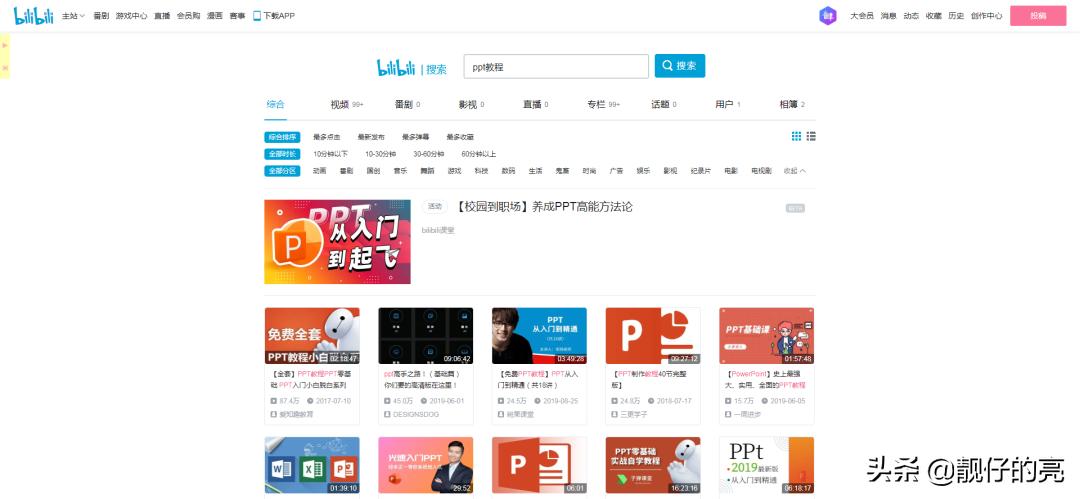Viewport: 1080px width, 499px height.
Task: Sort results by 最多弹幕
Action: click(415, 137)
